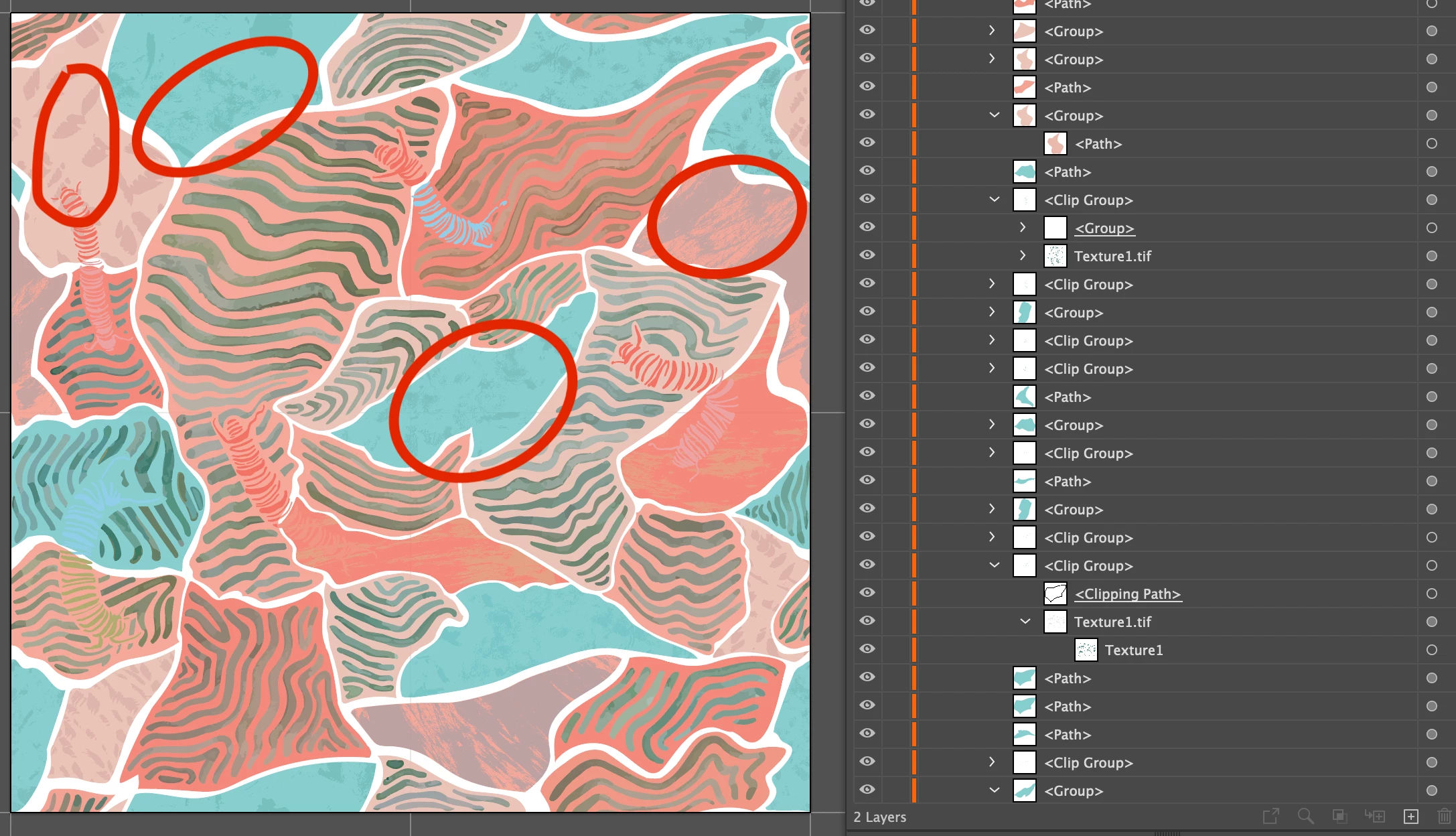Screen dimensions: 1456x836
Task: Click the Clipping Path thumbnail preview
Action: click(x=1055, y=594)
